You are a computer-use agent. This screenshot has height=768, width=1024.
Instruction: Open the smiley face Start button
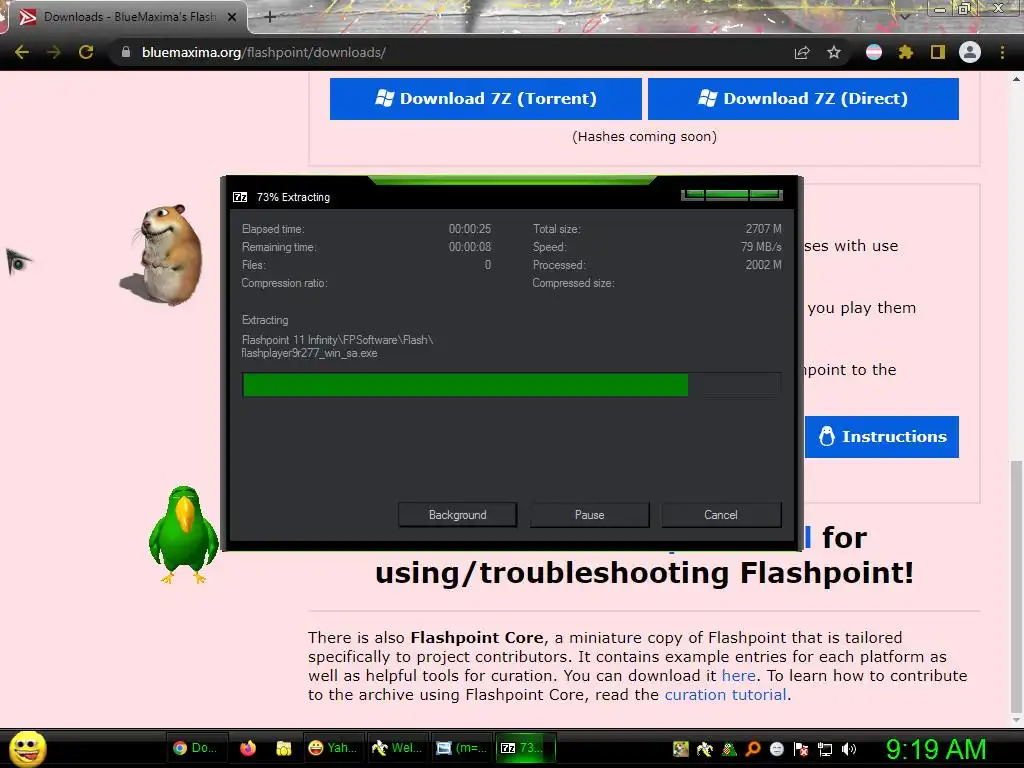coord(27,748)
